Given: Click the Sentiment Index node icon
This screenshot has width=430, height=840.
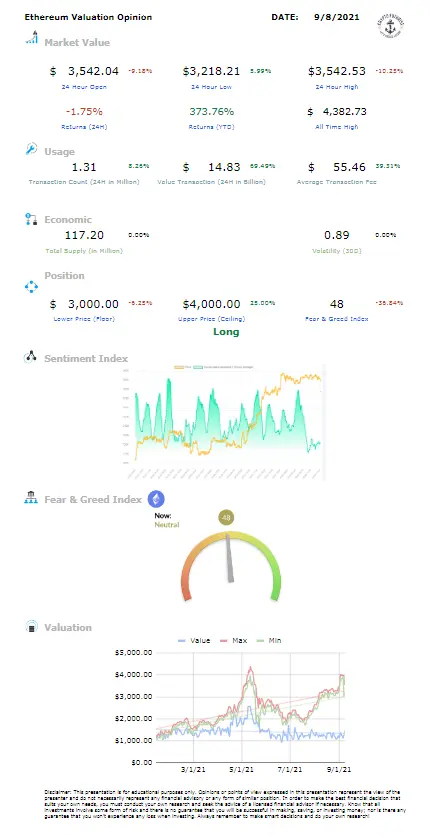Looking at the screenshot, I should tap(31, 357).
